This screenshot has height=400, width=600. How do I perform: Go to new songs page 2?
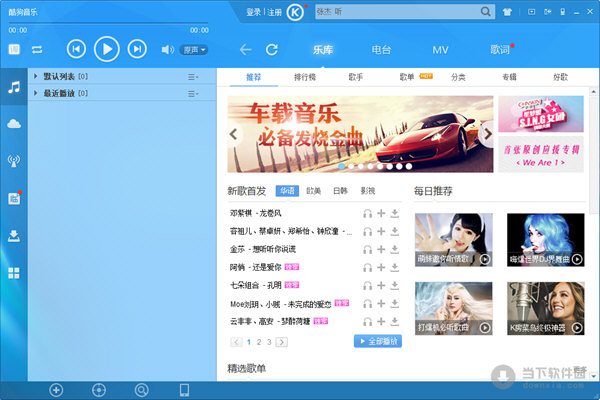[x=259, y=342]
